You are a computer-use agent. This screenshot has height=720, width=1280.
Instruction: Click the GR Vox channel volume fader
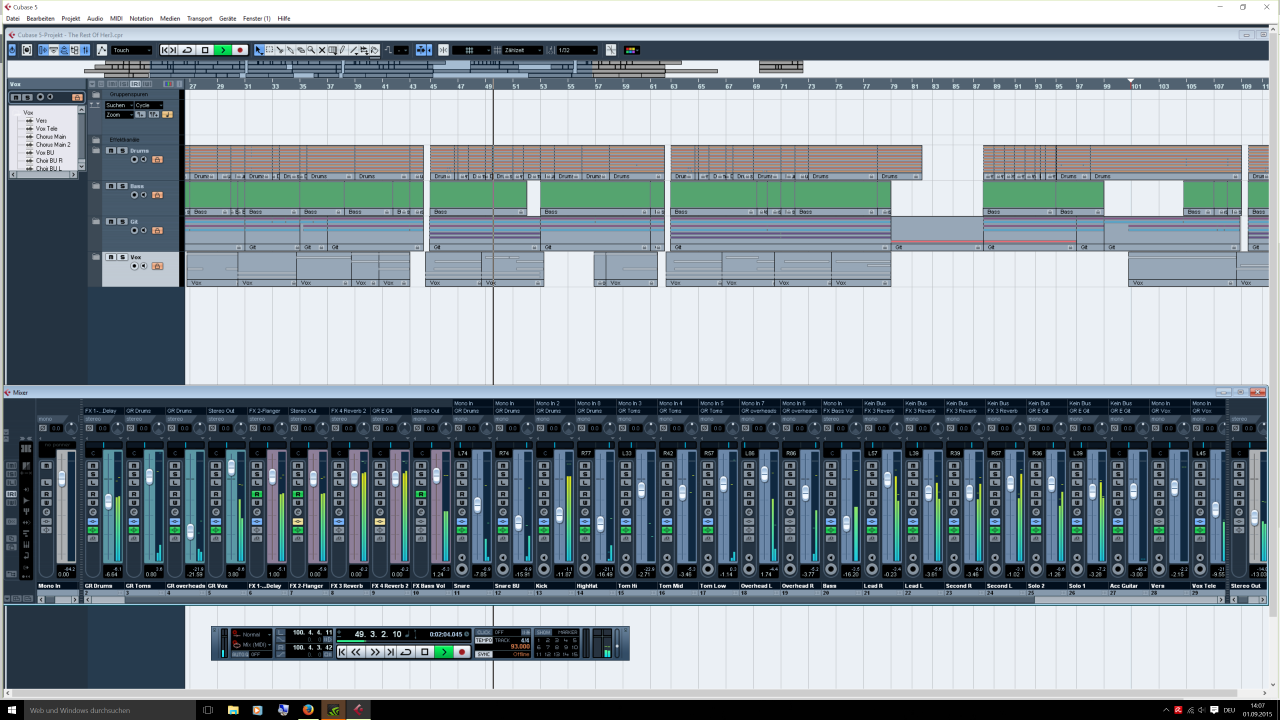click(x=231, y=467)
